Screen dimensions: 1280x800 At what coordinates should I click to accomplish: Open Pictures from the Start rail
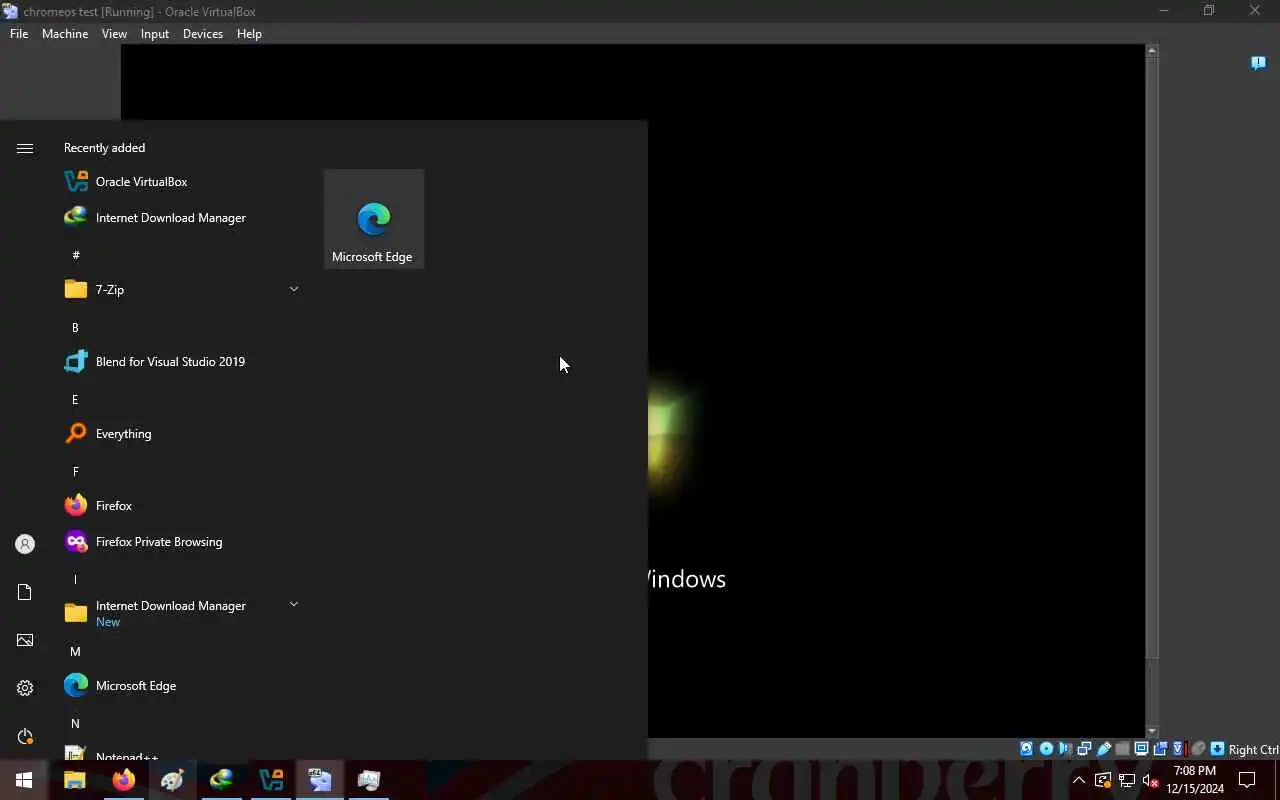(x=25, y=640)
